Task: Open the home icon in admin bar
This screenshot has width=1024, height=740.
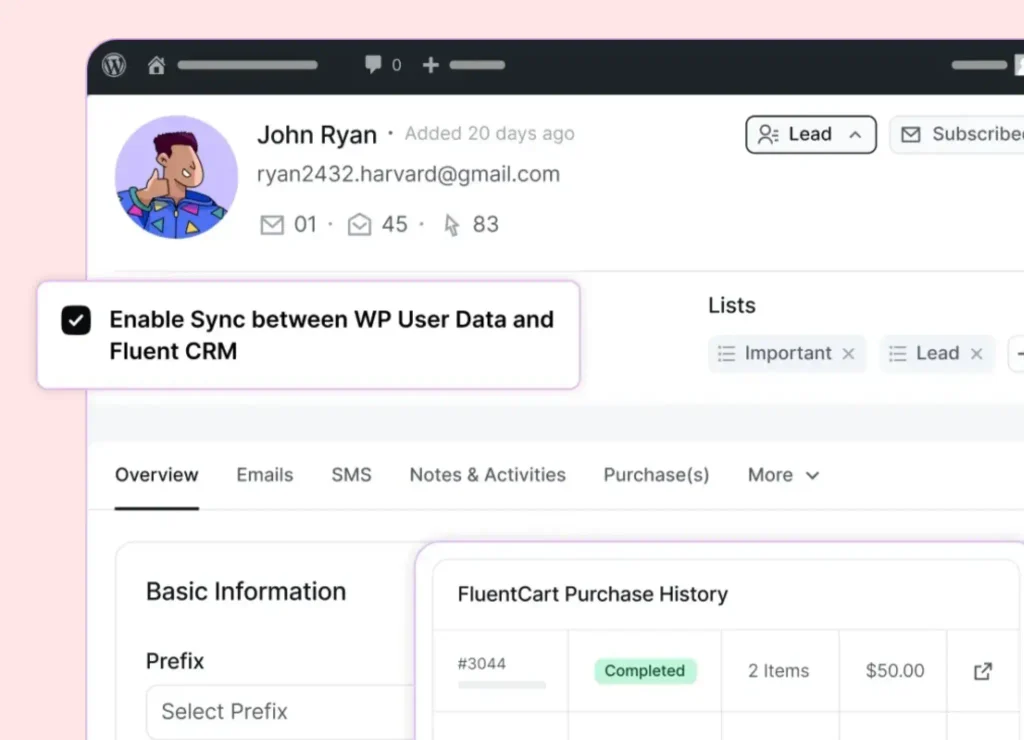Action: [x=156, y=65]
